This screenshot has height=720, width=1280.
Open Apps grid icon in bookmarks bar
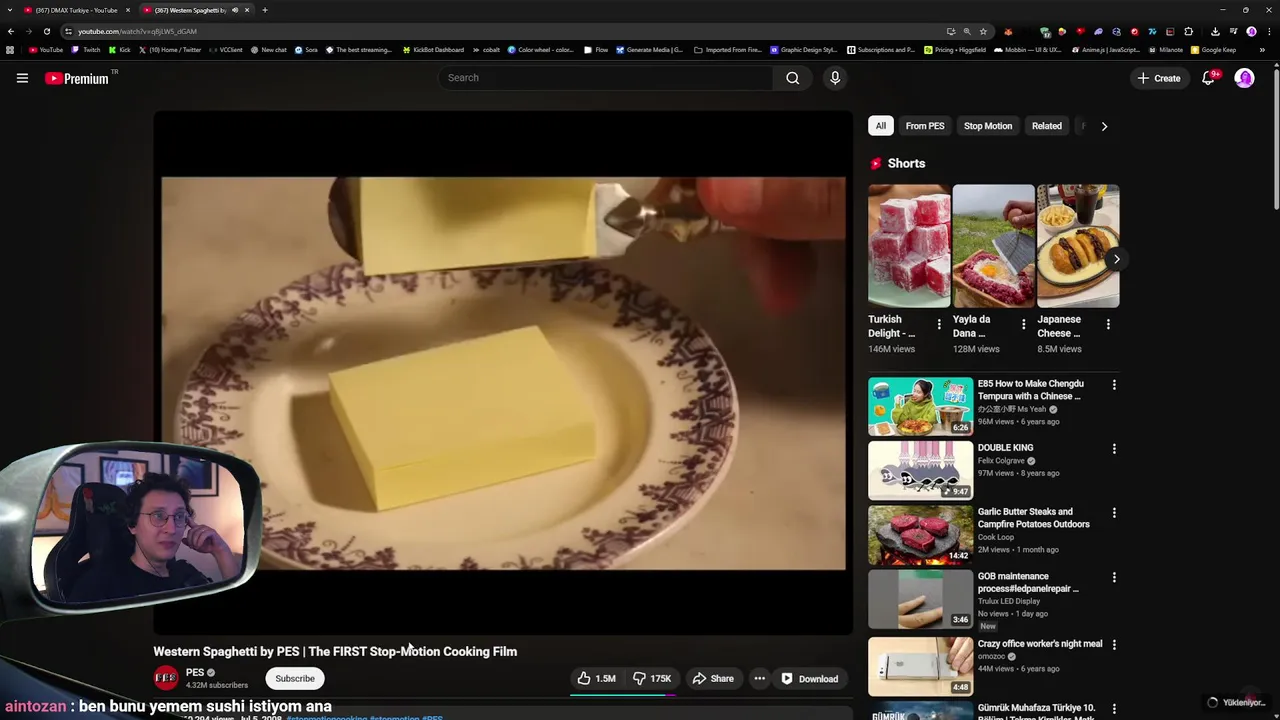[10, 49]
